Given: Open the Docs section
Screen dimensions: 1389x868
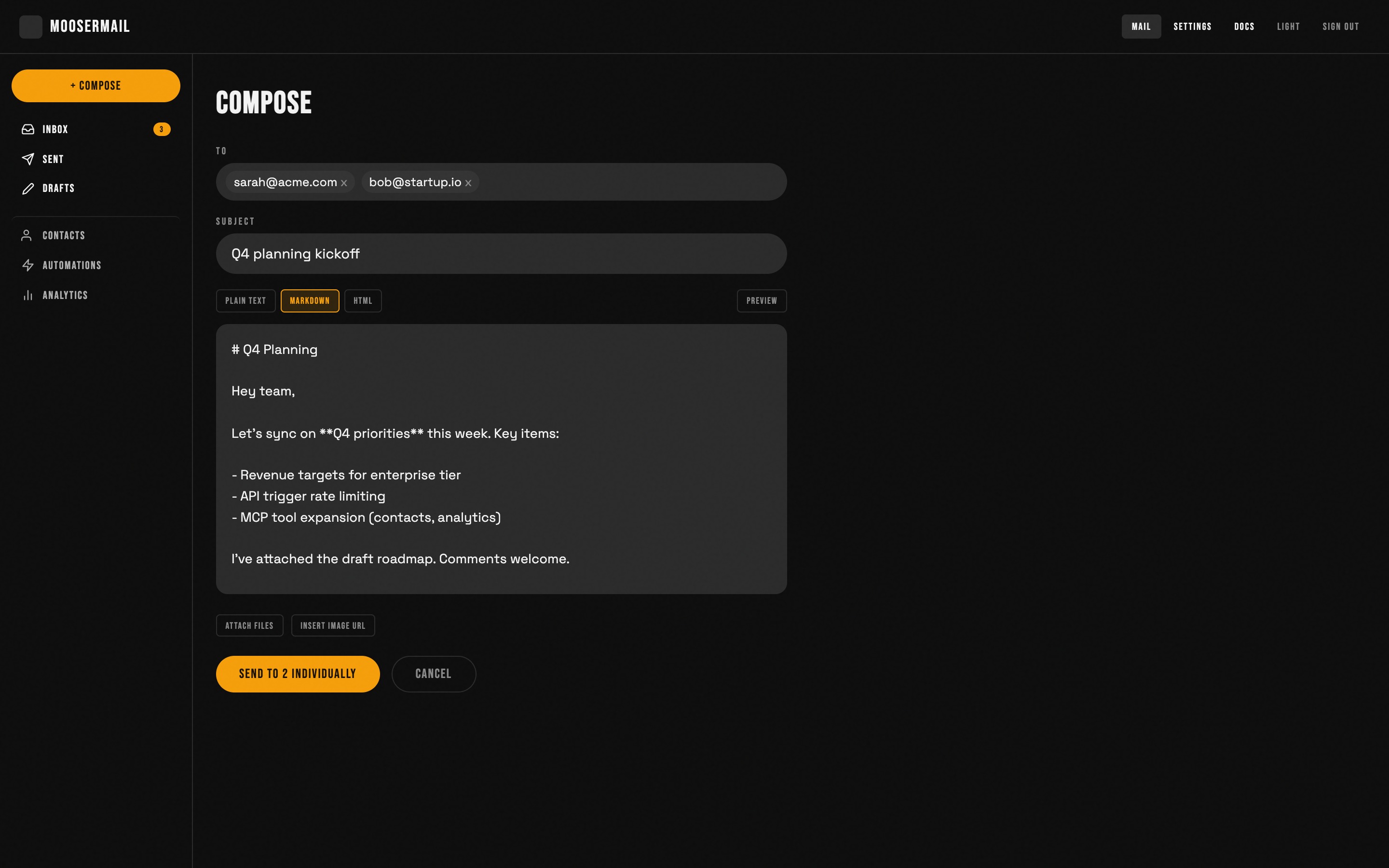Looking at the screenshot, I should pyautogui.click(x=1244, y=27).
